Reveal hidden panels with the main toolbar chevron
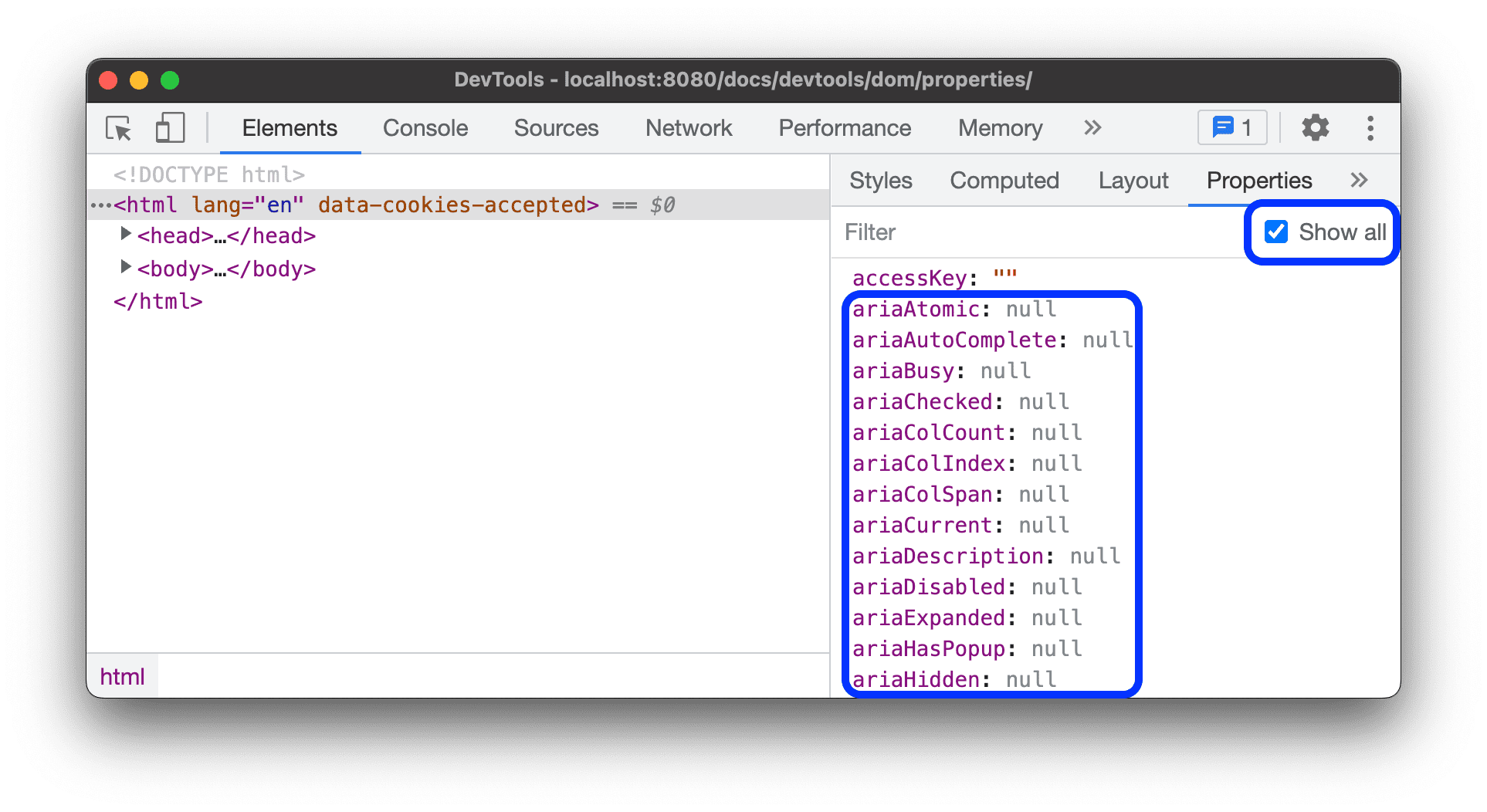 click(1092, 128)
